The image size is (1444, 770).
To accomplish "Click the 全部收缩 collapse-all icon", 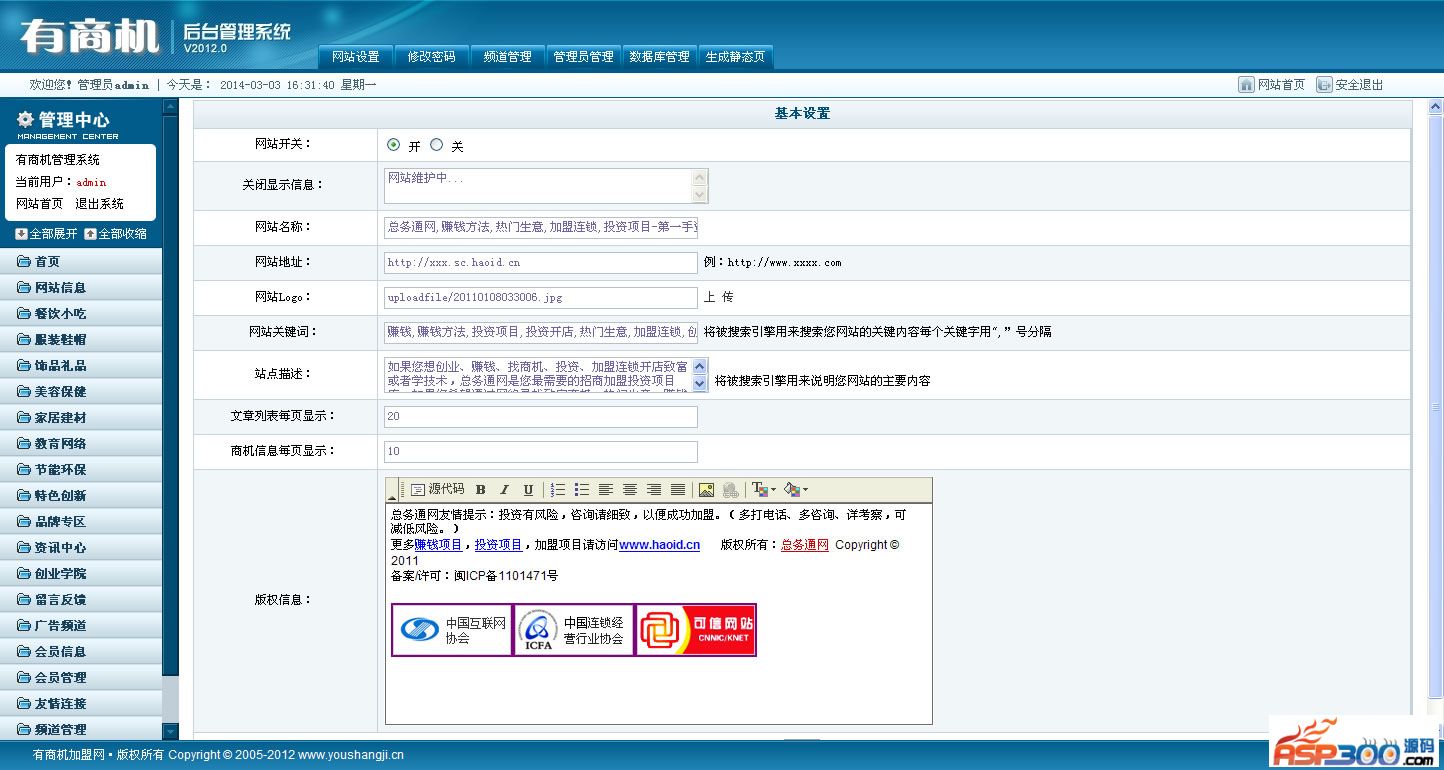I will pyautogui.click(x=90, y=234).
